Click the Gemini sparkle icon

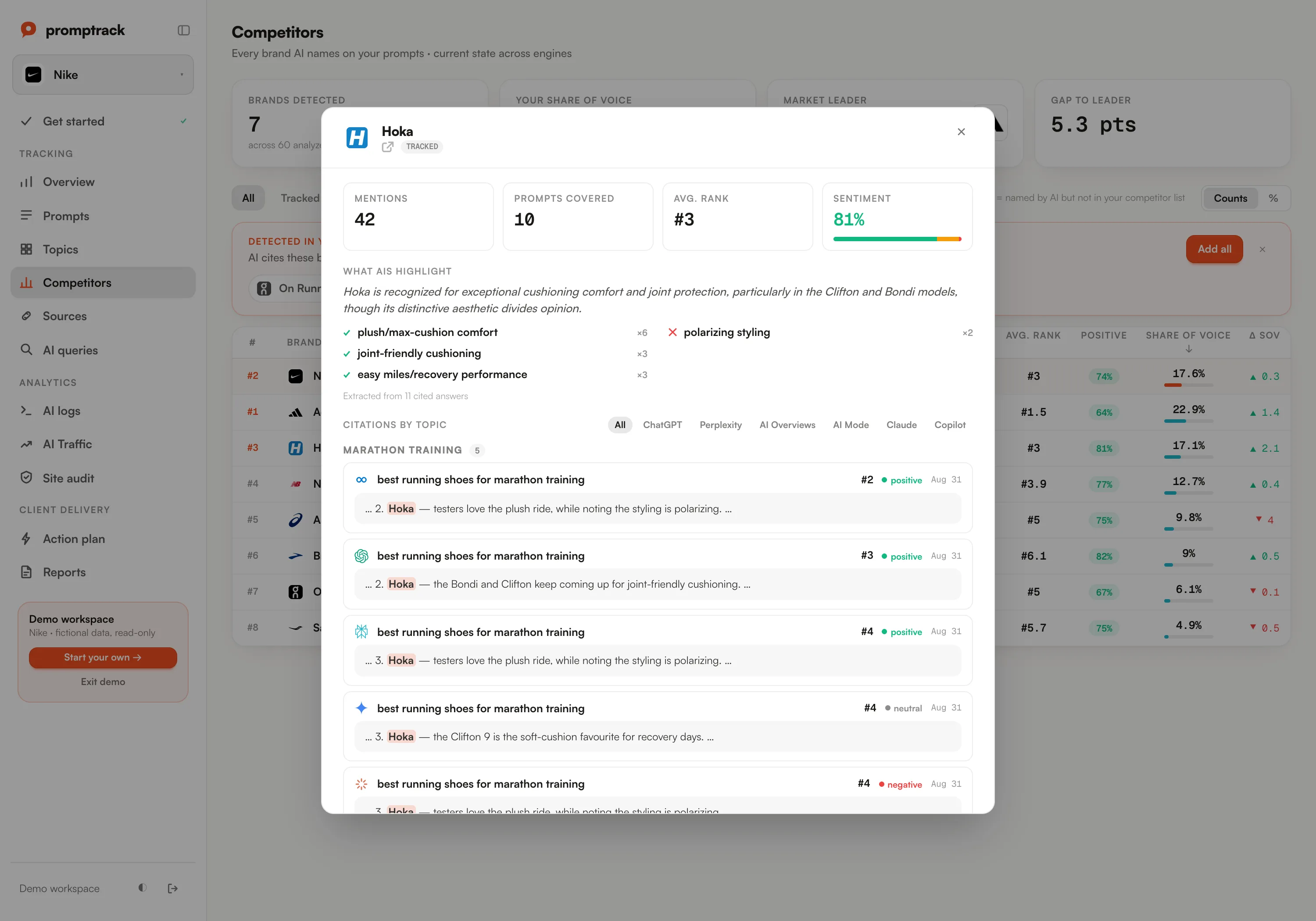(361, 708)
